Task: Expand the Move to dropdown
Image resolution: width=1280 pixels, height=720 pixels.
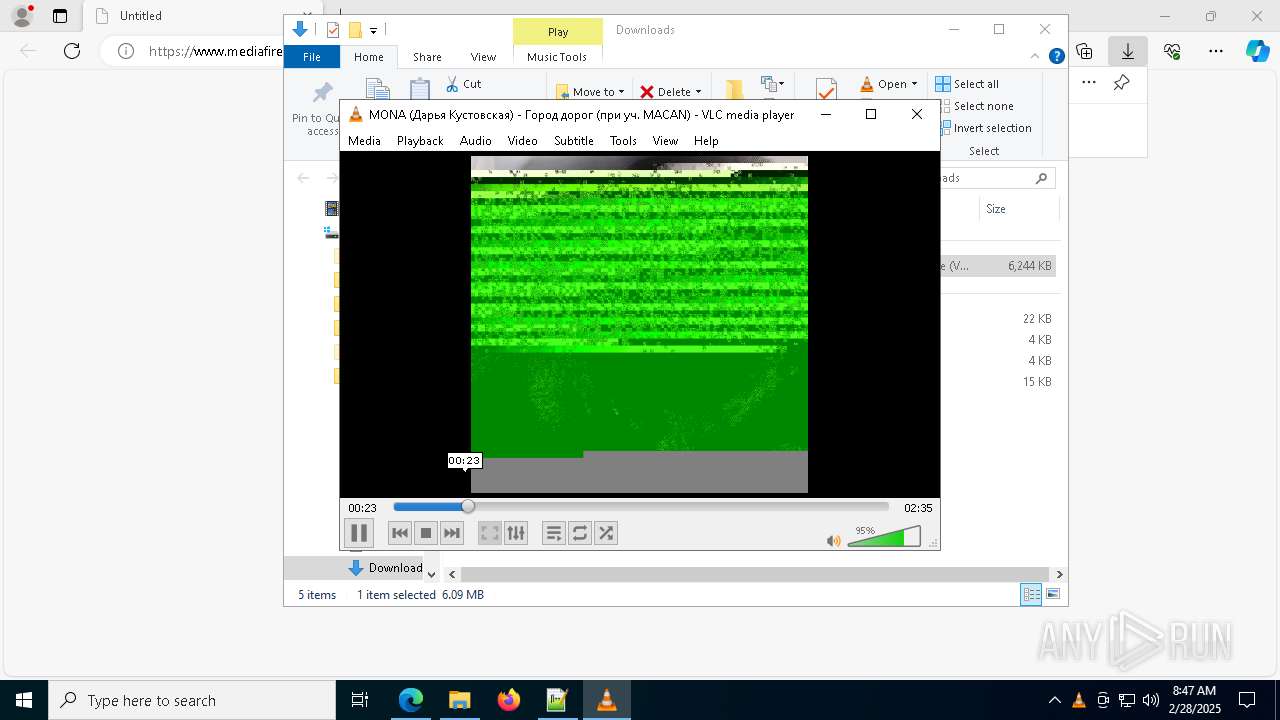Action: [621, 92]
